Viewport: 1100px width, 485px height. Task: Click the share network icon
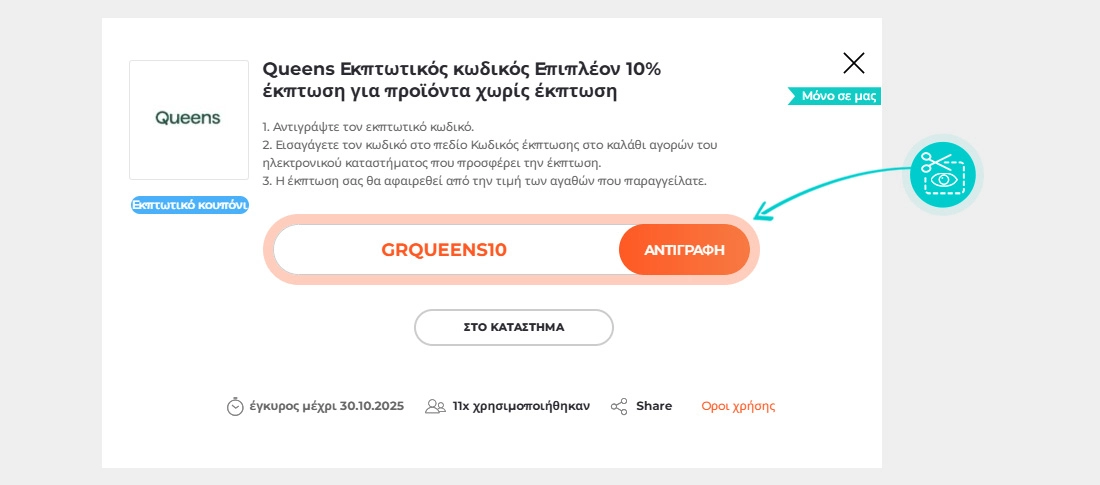619,406
